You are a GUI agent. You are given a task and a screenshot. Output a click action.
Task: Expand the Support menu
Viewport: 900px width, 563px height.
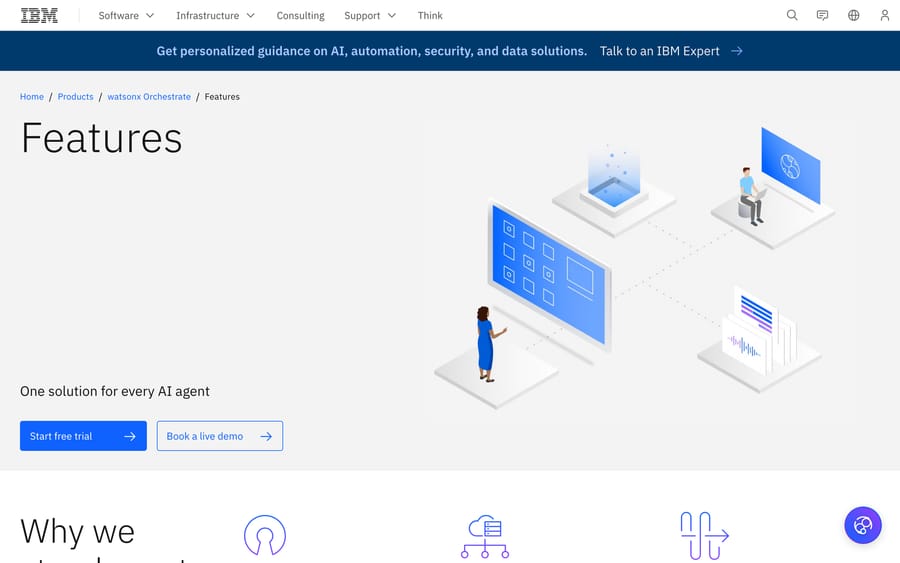[370, 15]
